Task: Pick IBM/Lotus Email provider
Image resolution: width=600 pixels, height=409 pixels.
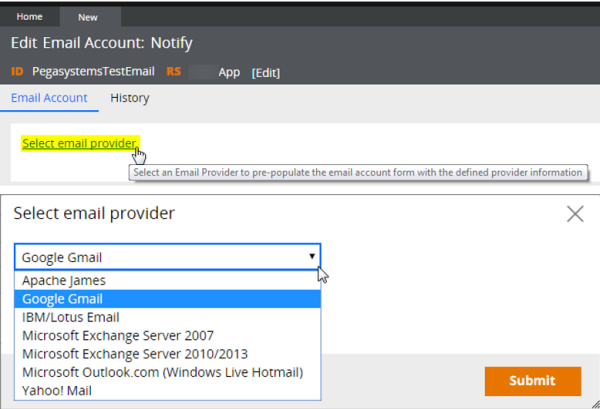Action: [x=167, y=317]
